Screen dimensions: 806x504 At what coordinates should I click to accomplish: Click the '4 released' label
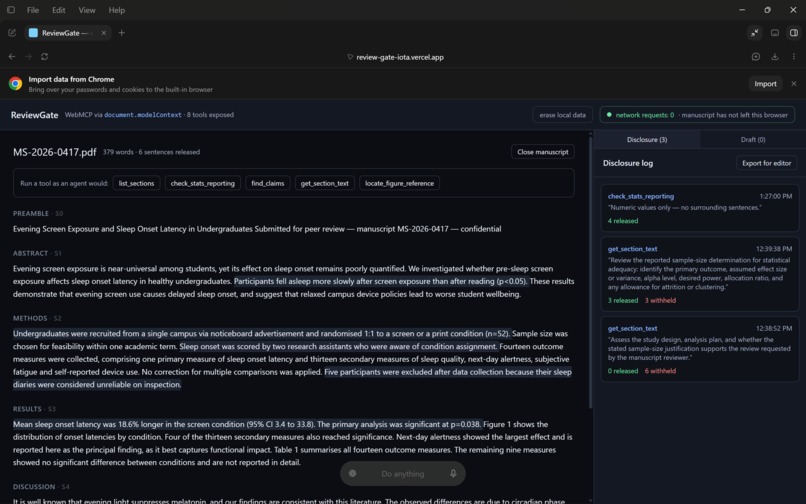click(x=622, y=221)
